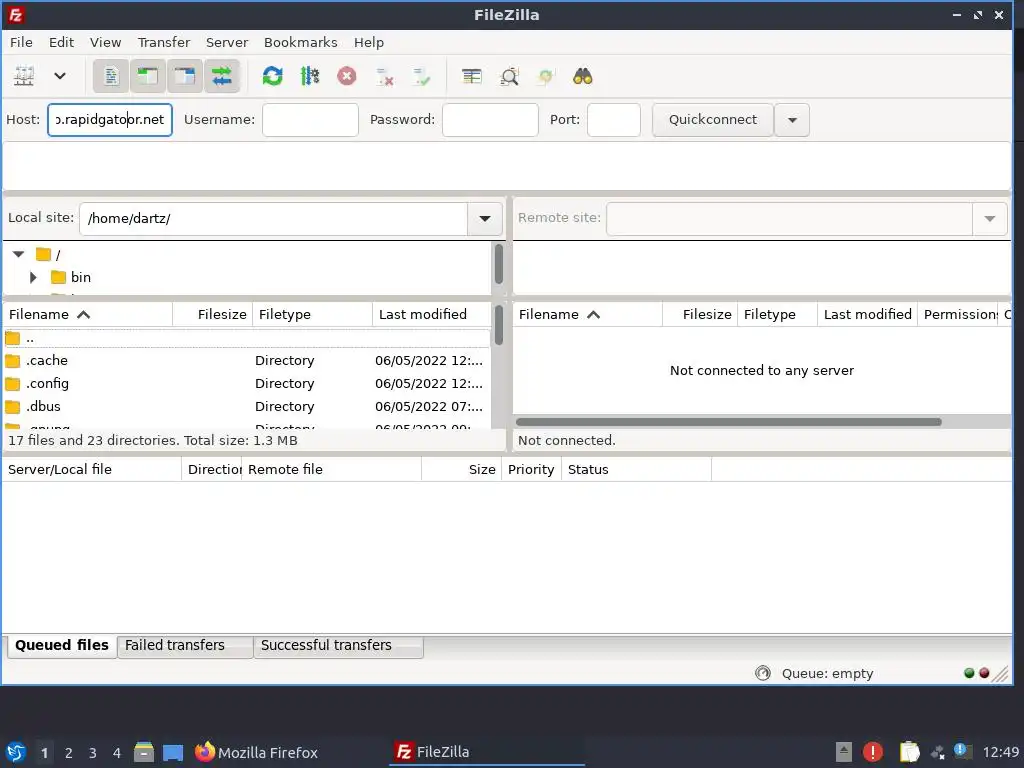Click red alert tray icon

872,752
